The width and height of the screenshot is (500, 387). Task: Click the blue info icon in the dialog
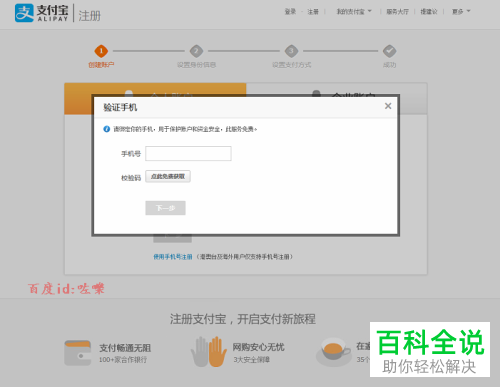pyautogui.click(x=107, y=129)
